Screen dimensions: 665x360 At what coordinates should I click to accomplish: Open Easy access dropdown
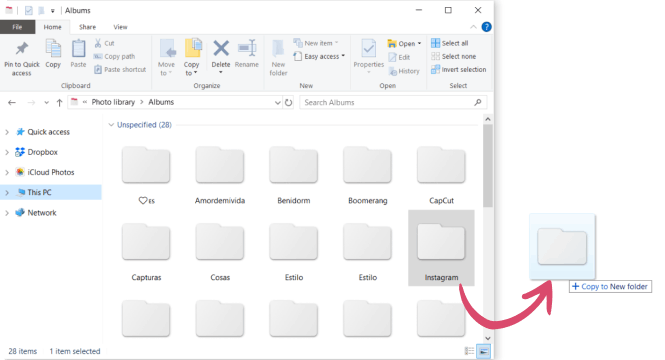pyautogui.click(x=319, y=56)
